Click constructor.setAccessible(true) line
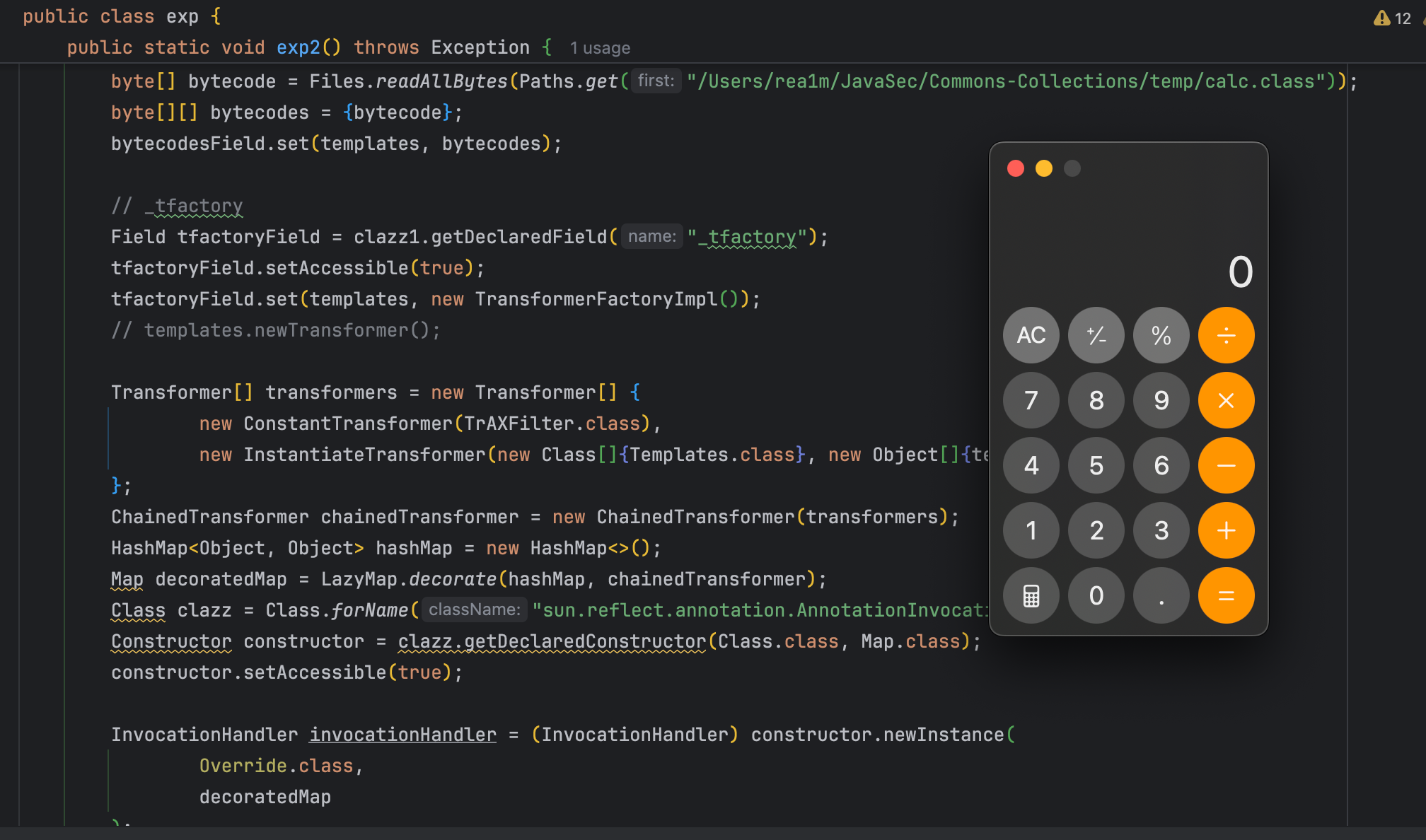The image size is (1426, 840). pos(287,672)
